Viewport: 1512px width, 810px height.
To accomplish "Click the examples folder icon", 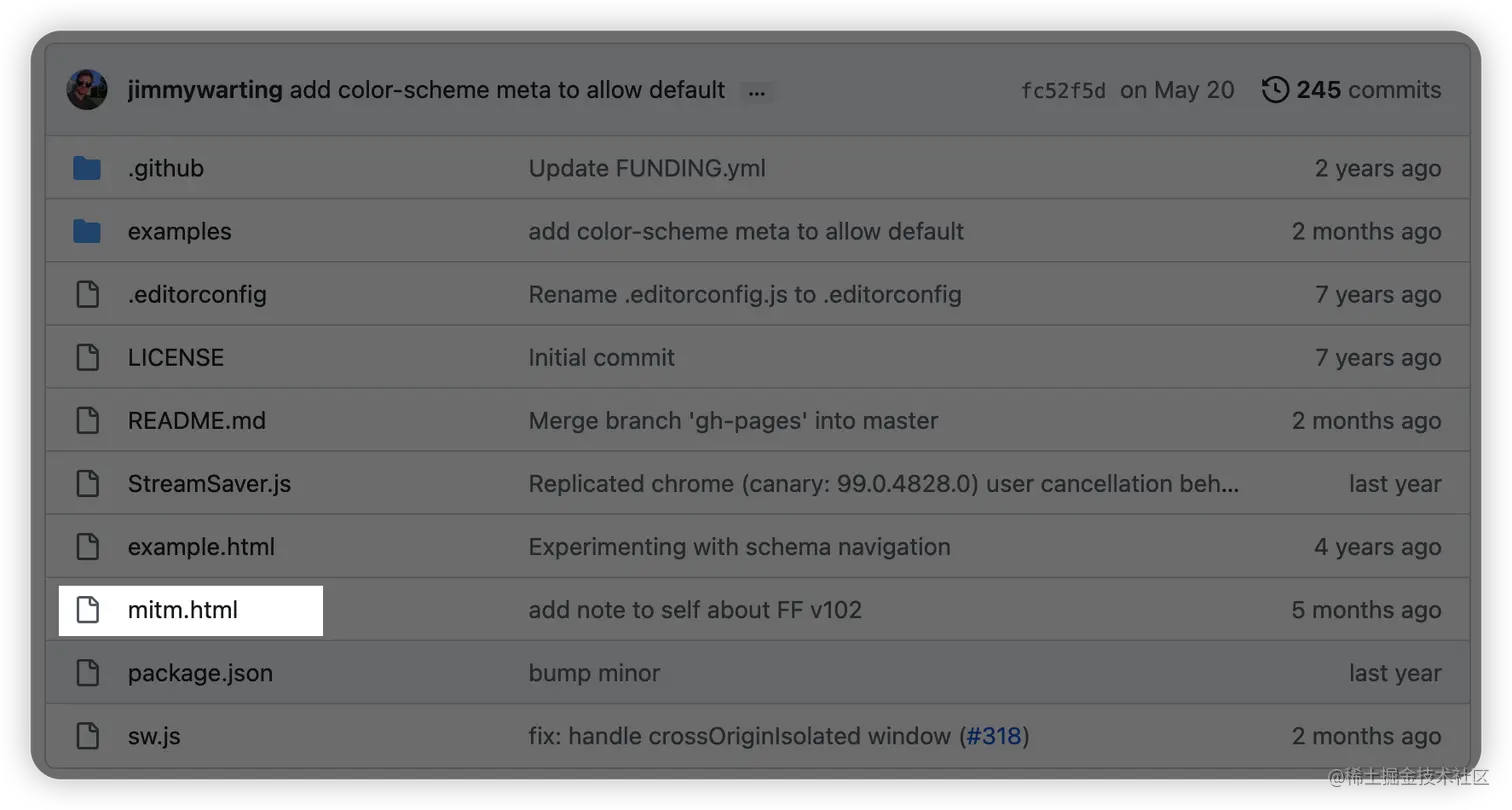I will tap(87, 231).
